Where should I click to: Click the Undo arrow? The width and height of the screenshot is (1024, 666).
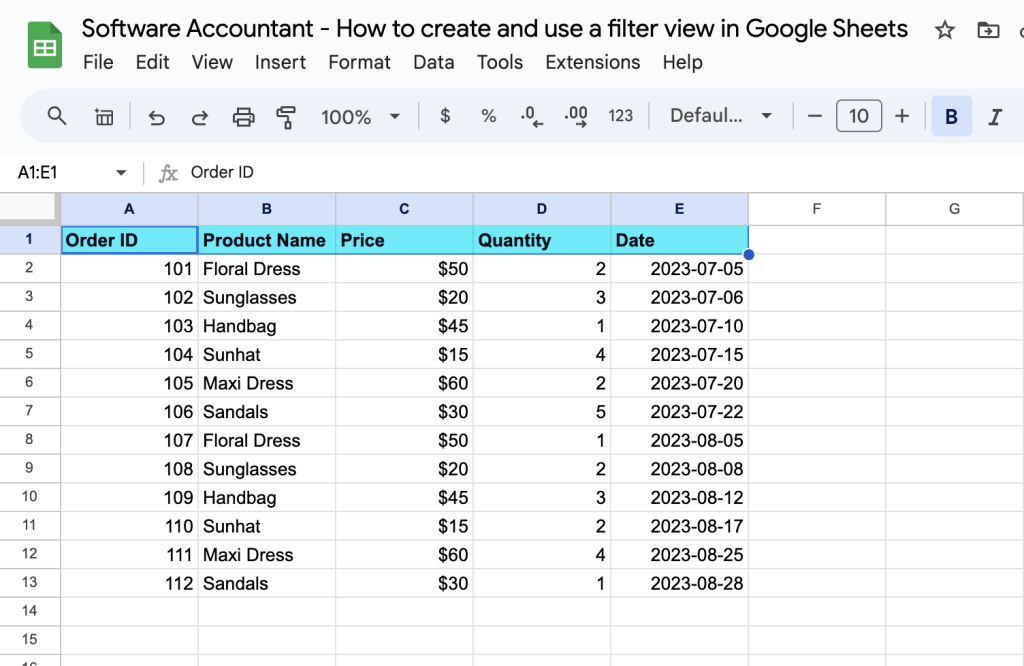click(156, 118)
